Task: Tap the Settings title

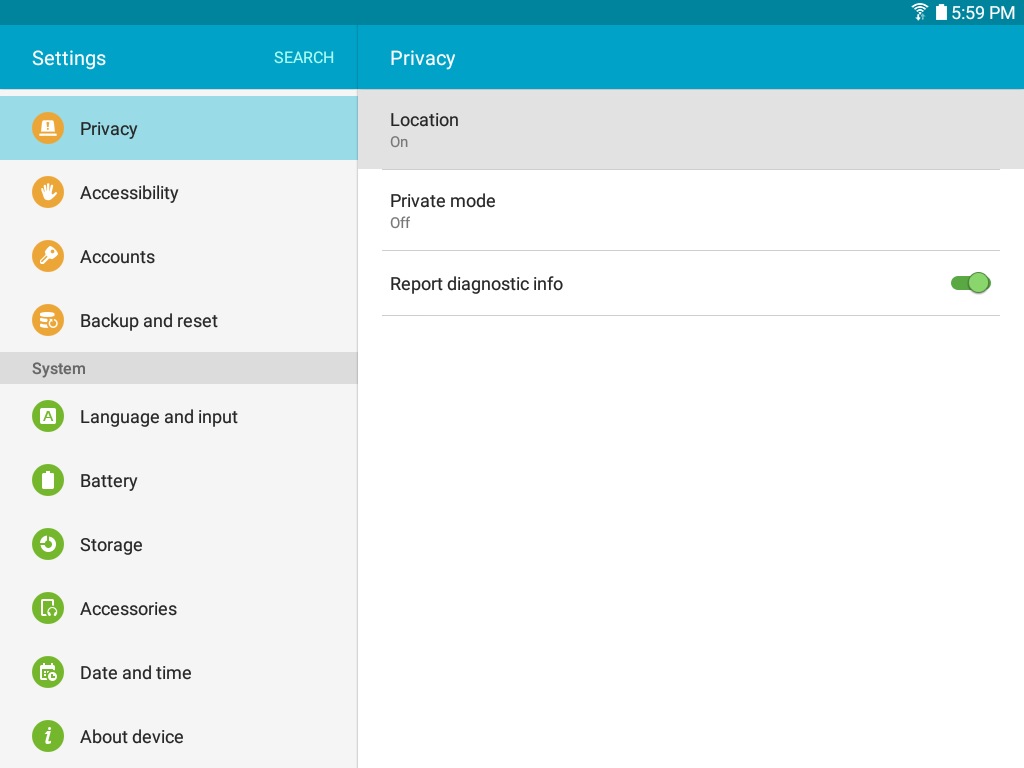Action: click(69, 58)
